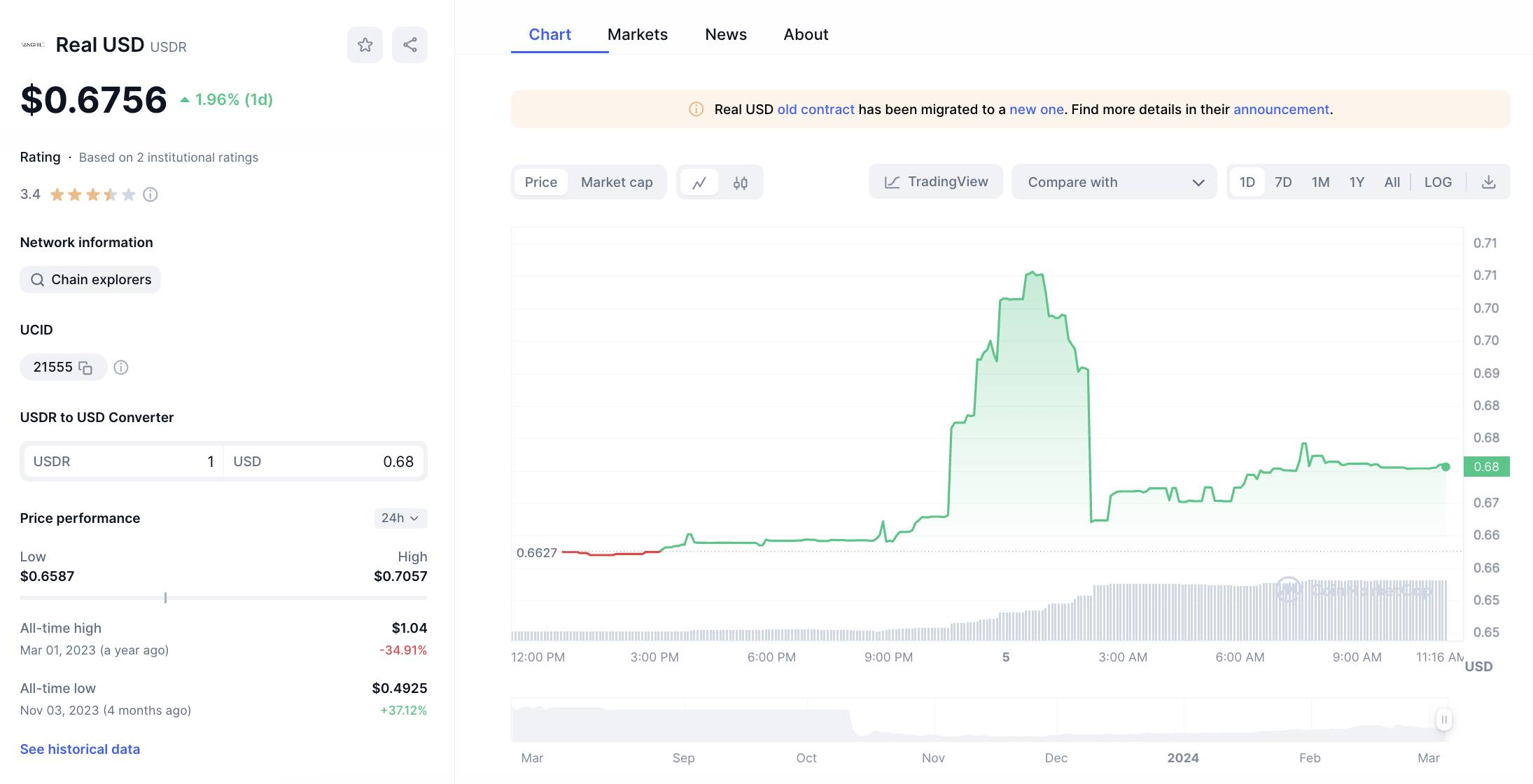
Task: Open See historical data link
Action: (x=80, y=749)
